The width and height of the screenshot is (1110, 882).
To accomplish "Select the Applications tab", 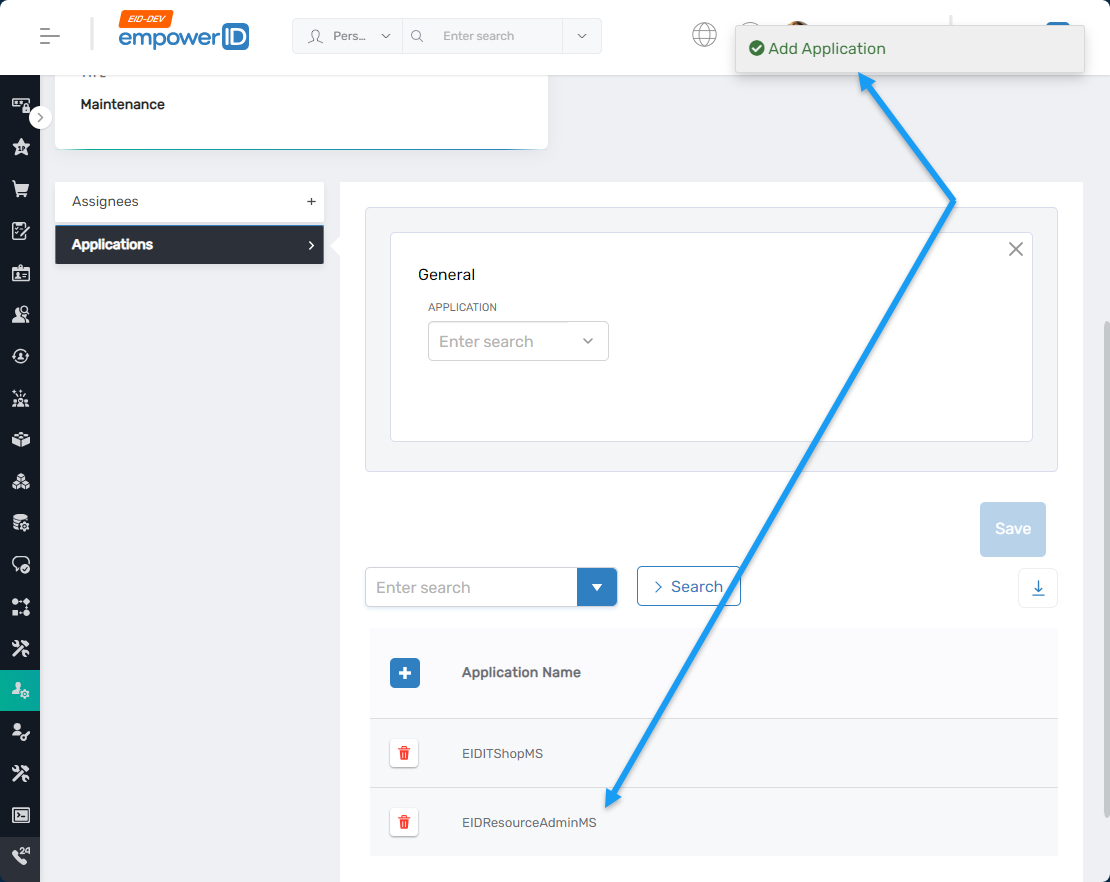I will click(x=189, y=245).
